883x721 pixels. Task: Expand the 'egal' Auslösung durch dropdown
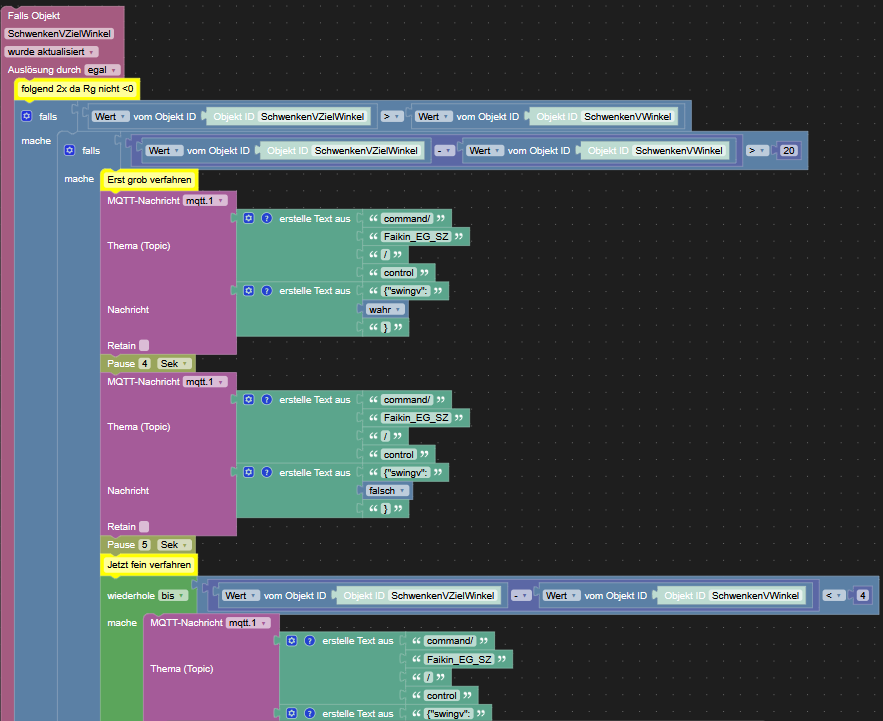(102, 70)
